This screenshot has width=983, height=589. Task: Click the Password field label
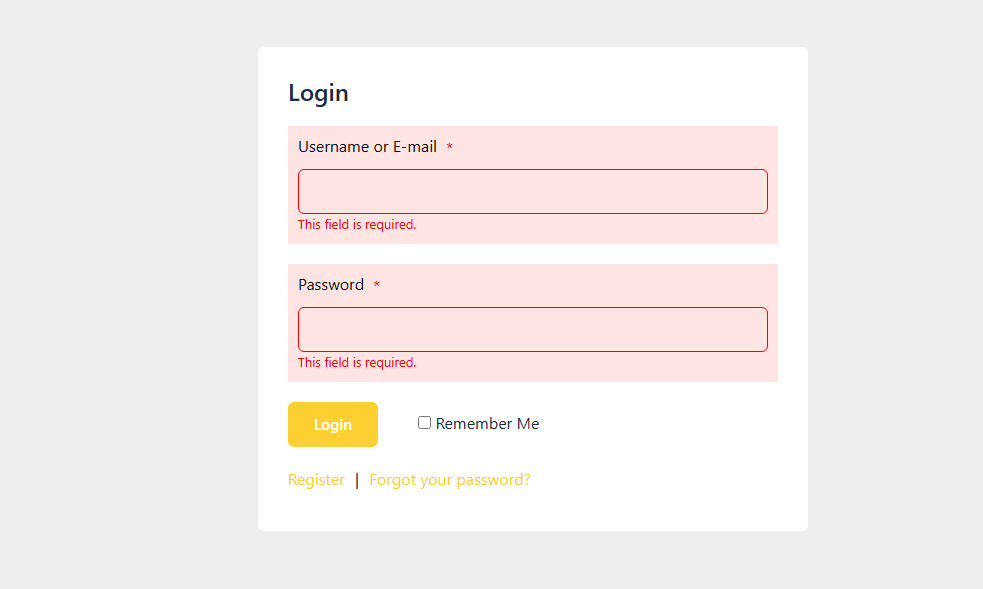tap(331, 285)
